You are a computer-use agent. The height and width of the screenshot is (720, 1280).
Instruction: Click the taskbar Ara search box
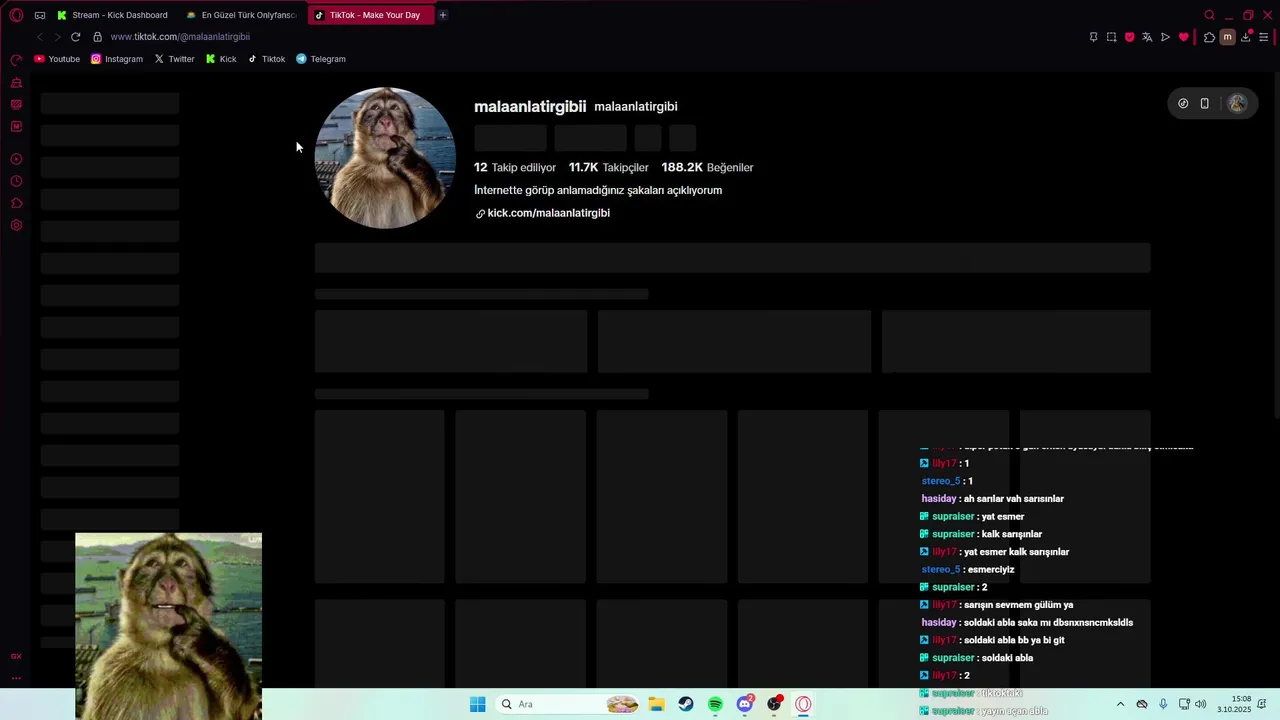pyautogui.click(x=566, y=704)
